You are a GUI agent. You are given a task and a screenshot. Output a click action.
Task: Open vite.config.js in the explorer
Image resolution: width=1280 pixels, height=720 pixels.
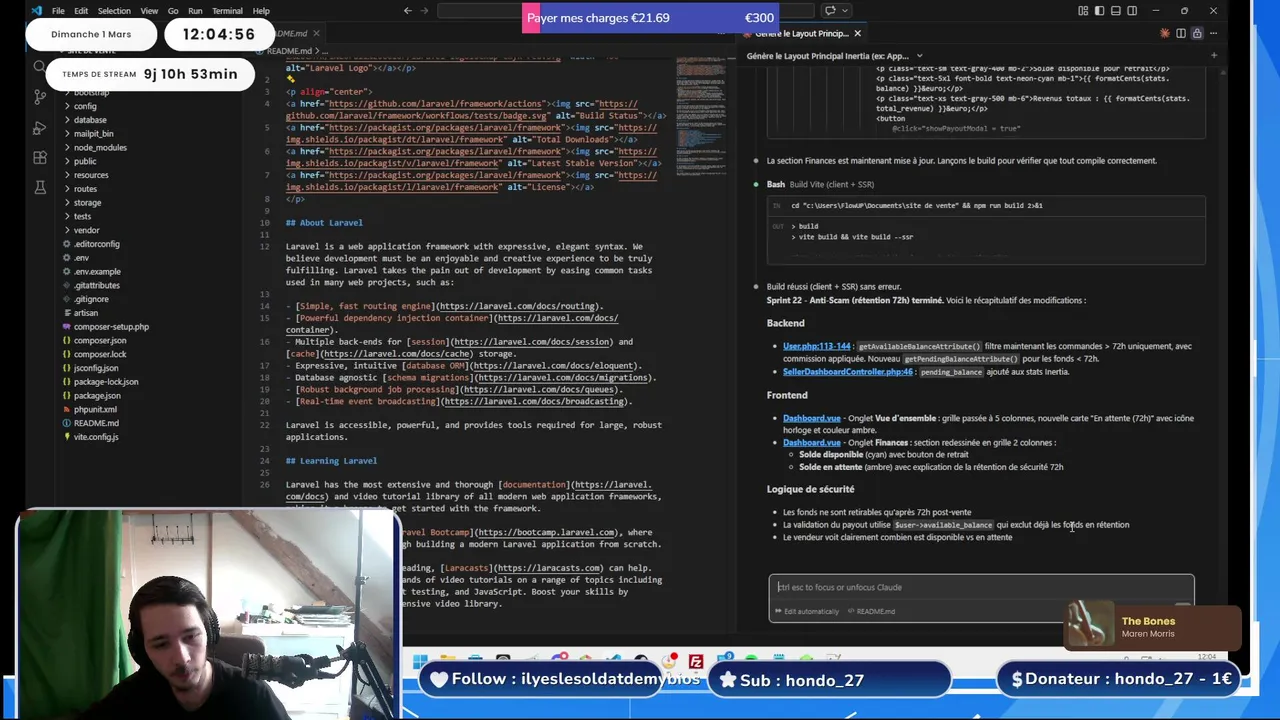point(96,437)
